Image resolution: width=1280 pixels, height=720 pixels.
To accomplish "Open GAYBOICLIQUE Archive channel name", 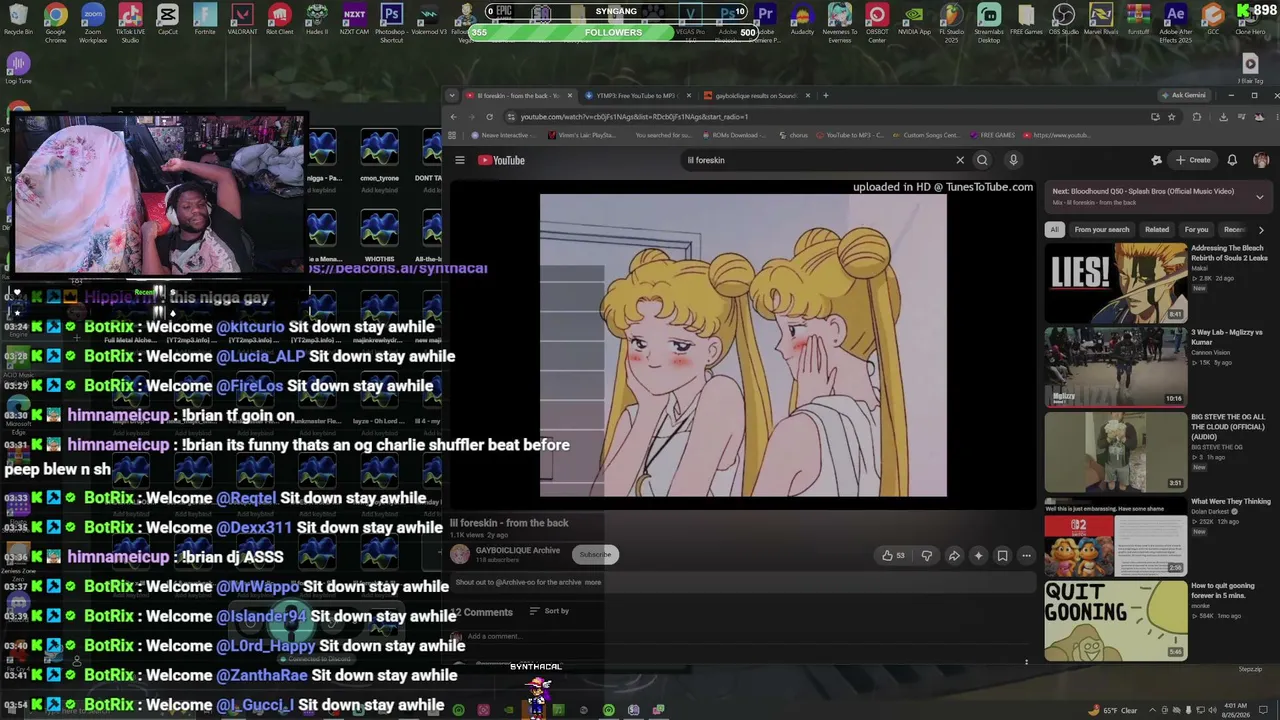I will coord(518,550).
